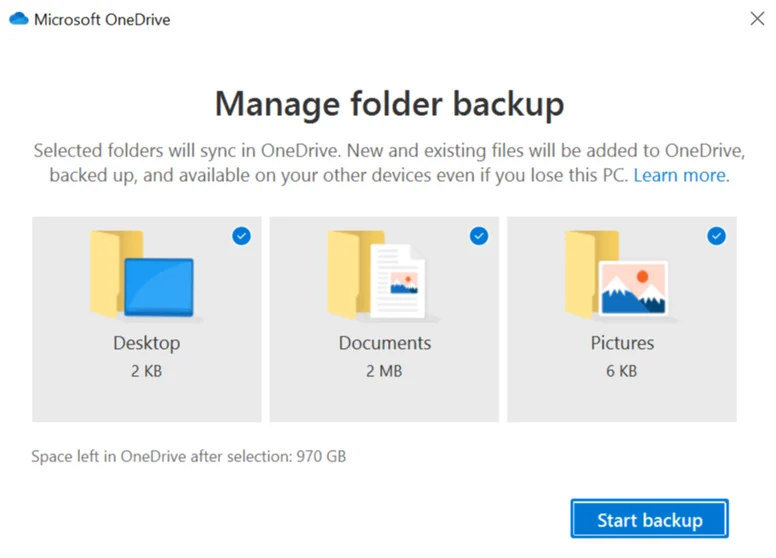The width and height of the screenshot is (776, 558).
Task: Click the space left 970 GB text
Action: (x=189, y=456)
